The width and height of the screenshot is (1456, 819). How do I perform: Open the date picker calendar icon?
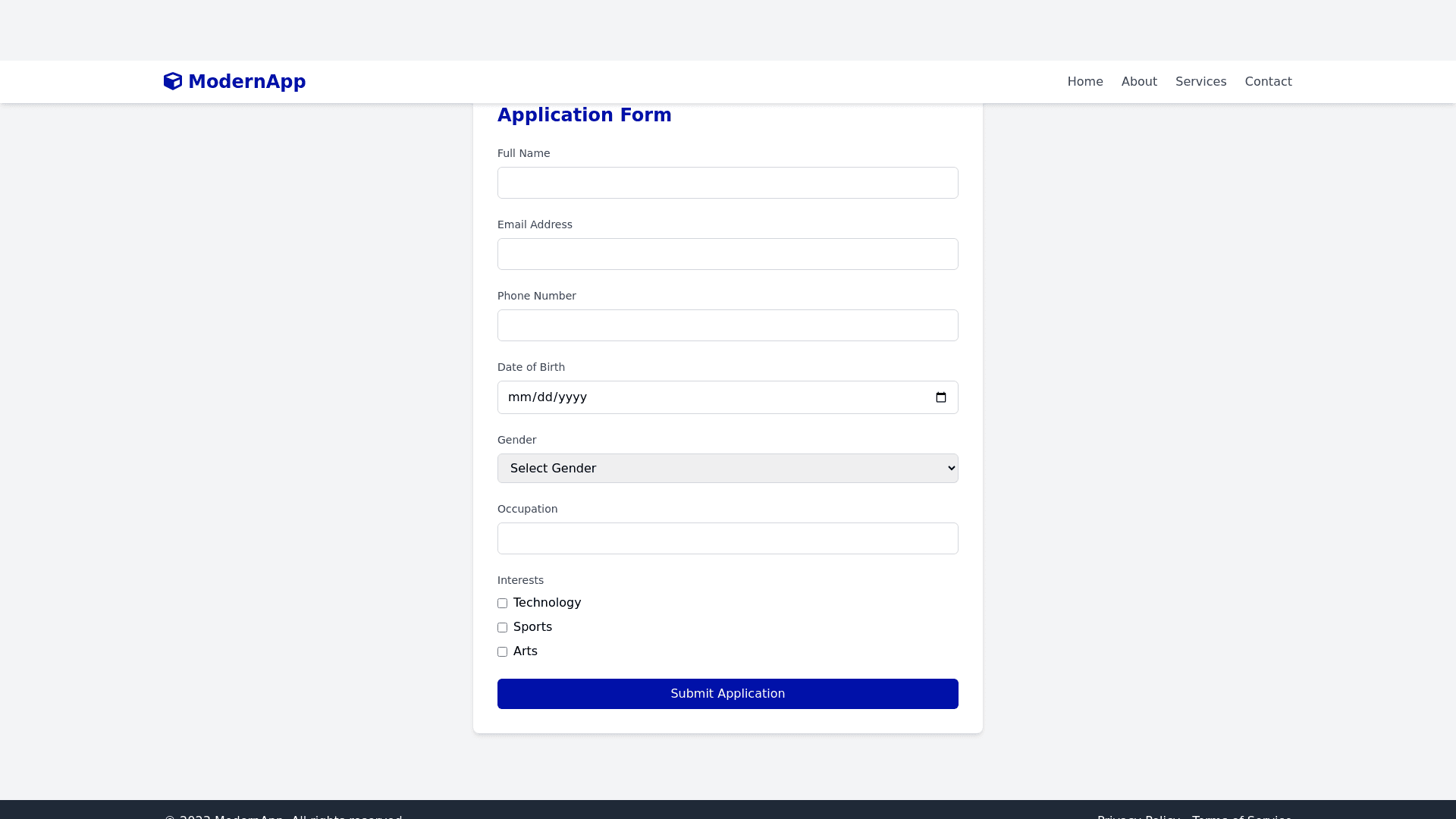click(941, 397)
